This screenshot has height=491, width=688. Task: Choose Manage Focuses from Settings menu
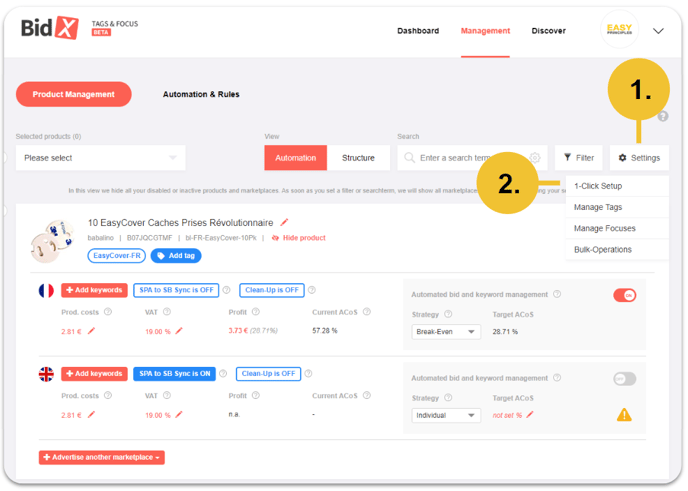617,228
